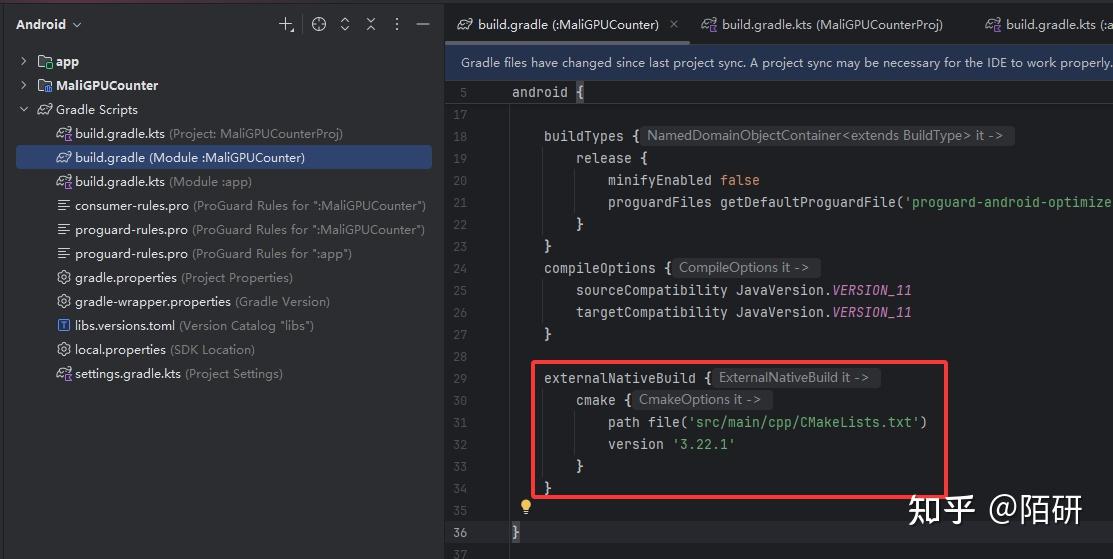
Task: Open gradle-wrapper.properties file
Action: [x=193, y=301]
